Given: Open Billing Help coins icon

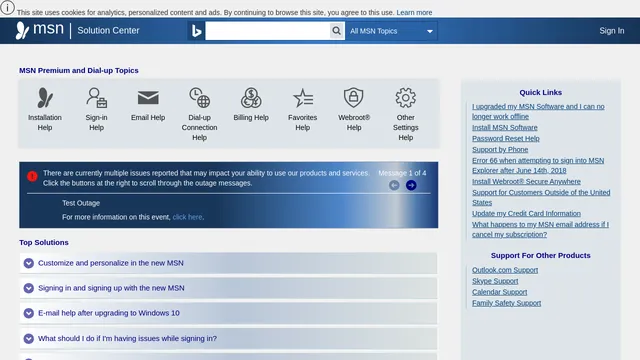Looking at the screenshot, I should (x=251, y=98).
